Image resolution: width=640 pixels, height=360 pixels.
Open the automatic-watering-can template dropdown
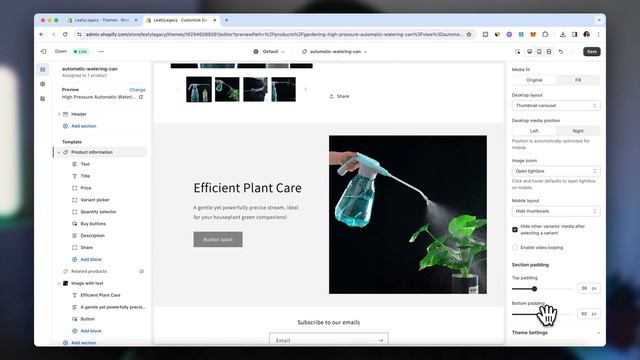tap(334, 52)
